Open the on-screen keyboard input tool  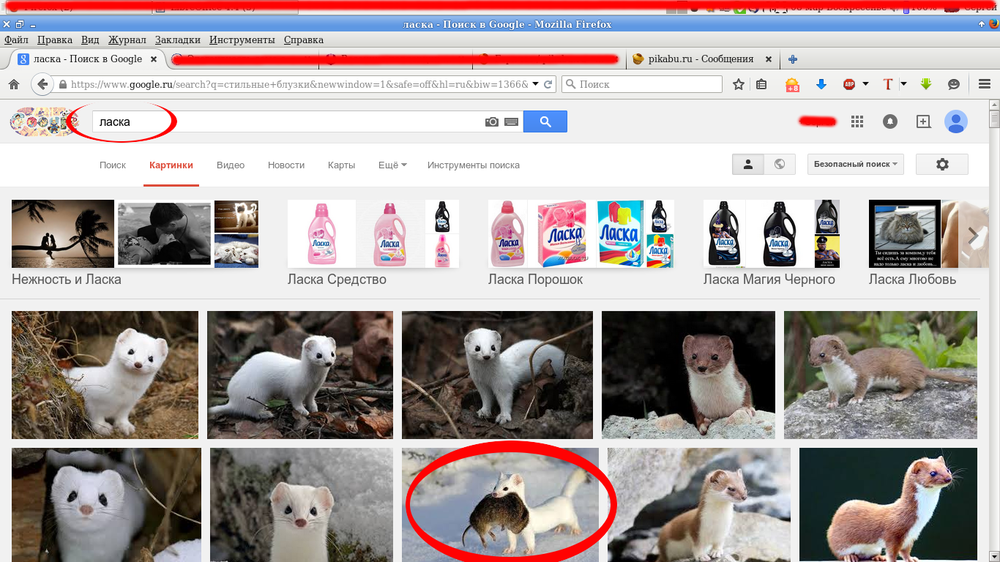511,122
